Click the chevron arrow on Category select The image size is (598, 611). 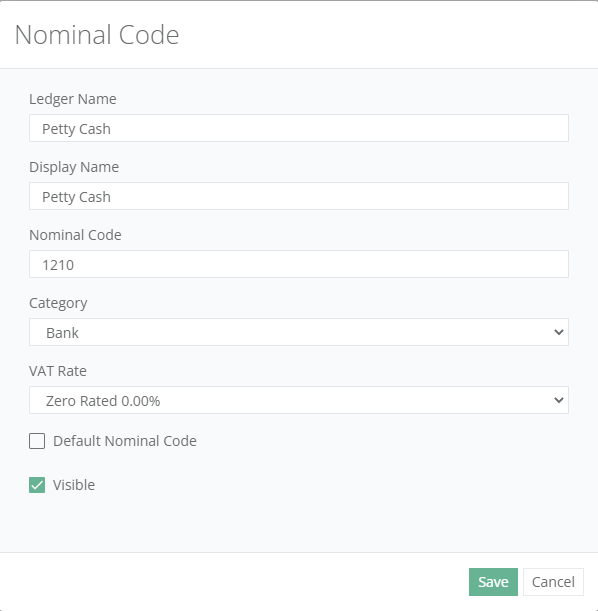coord(559,332)
